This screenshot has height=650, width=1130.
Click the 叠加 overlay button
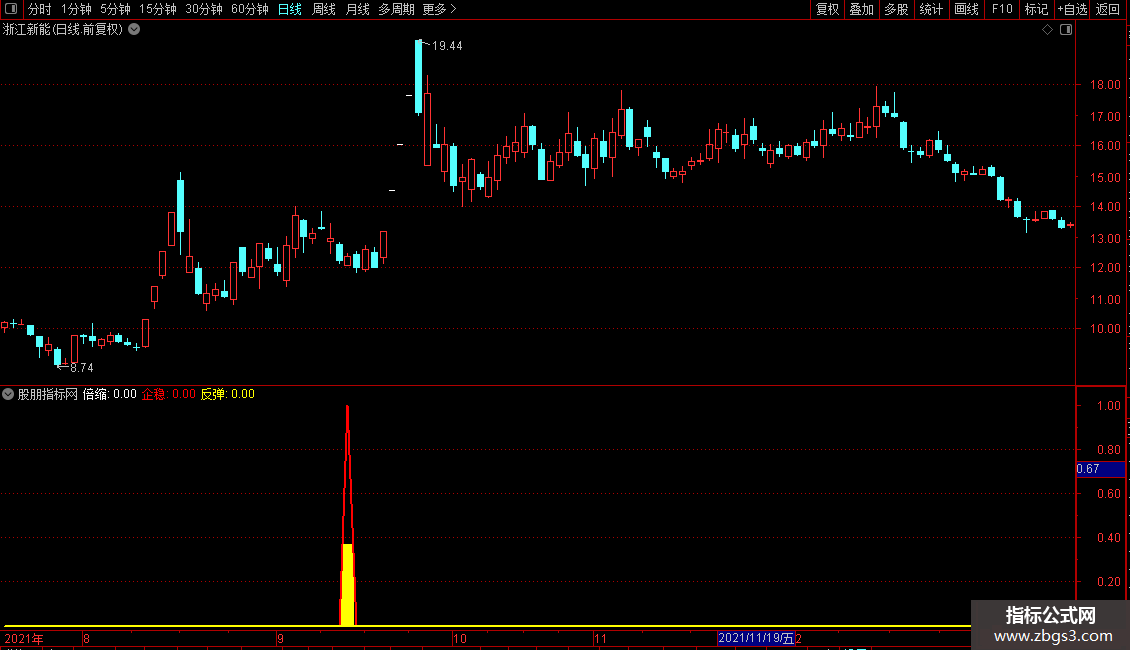[861, 9]
